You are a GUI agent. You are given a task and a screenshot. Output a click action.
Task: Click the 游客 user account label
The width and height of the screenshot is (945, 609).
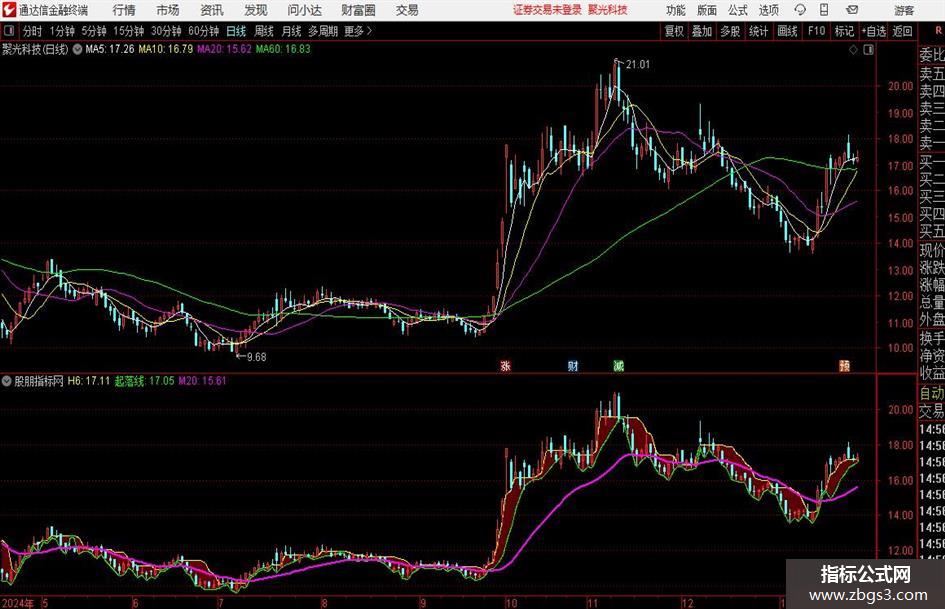tap(903, 10)
